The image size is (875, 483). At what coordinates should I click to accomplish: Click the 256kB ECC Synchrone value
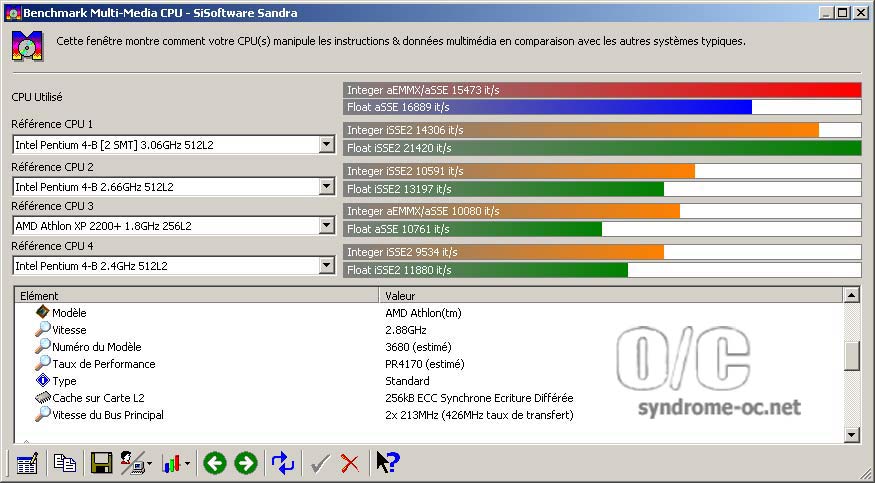pyautogui.click(x=479, y=398)
